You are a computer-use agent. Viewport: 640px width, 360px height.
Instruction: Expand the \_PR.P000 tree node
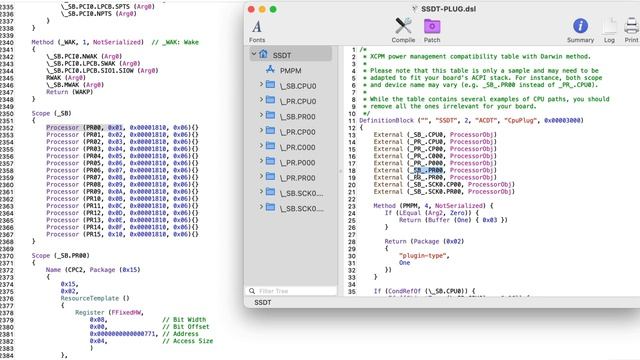pyautogui.click(x=261, y=161)
